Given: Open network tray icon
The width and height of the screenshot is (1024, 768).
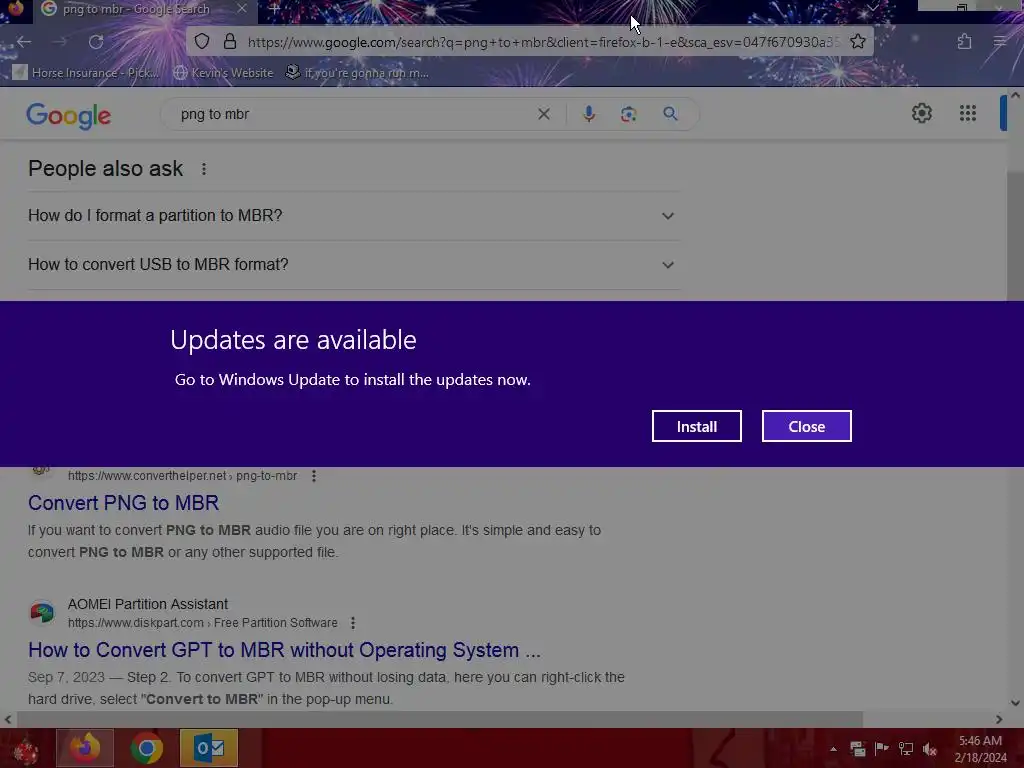Looking at the screenshot, I should 906,748.
